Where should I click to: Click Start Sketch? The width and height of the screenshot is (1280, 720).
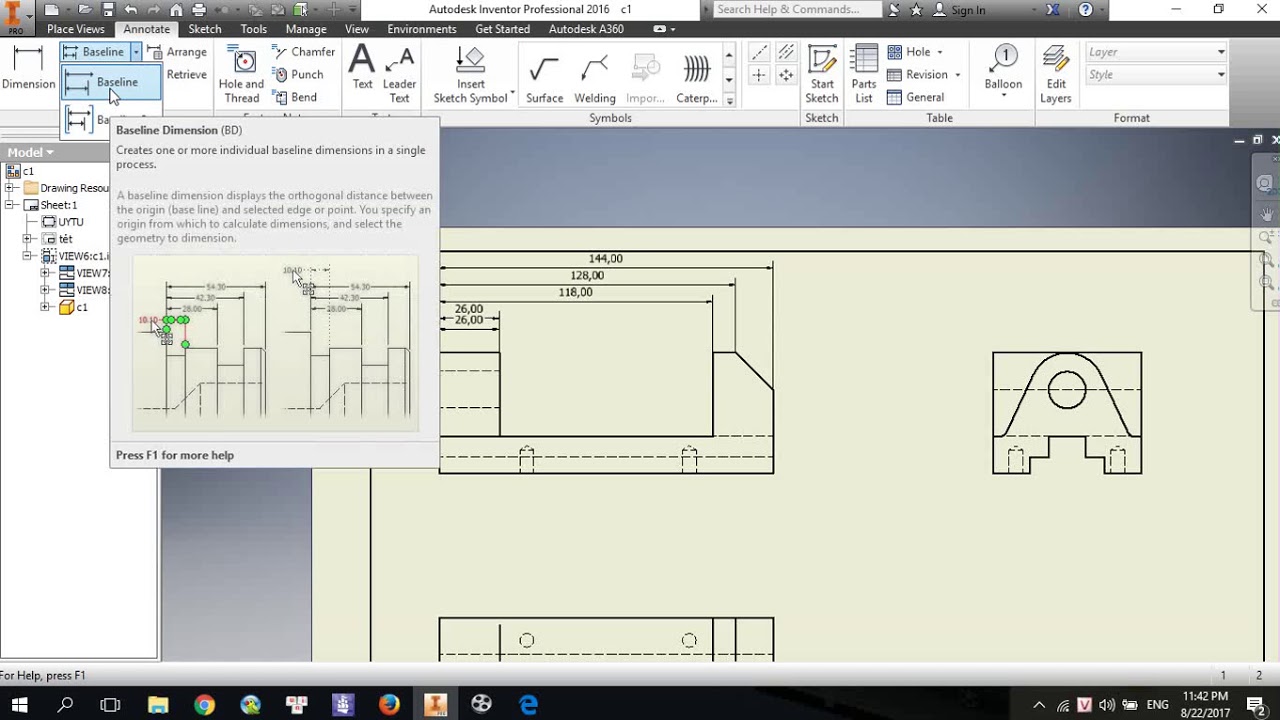822,75
